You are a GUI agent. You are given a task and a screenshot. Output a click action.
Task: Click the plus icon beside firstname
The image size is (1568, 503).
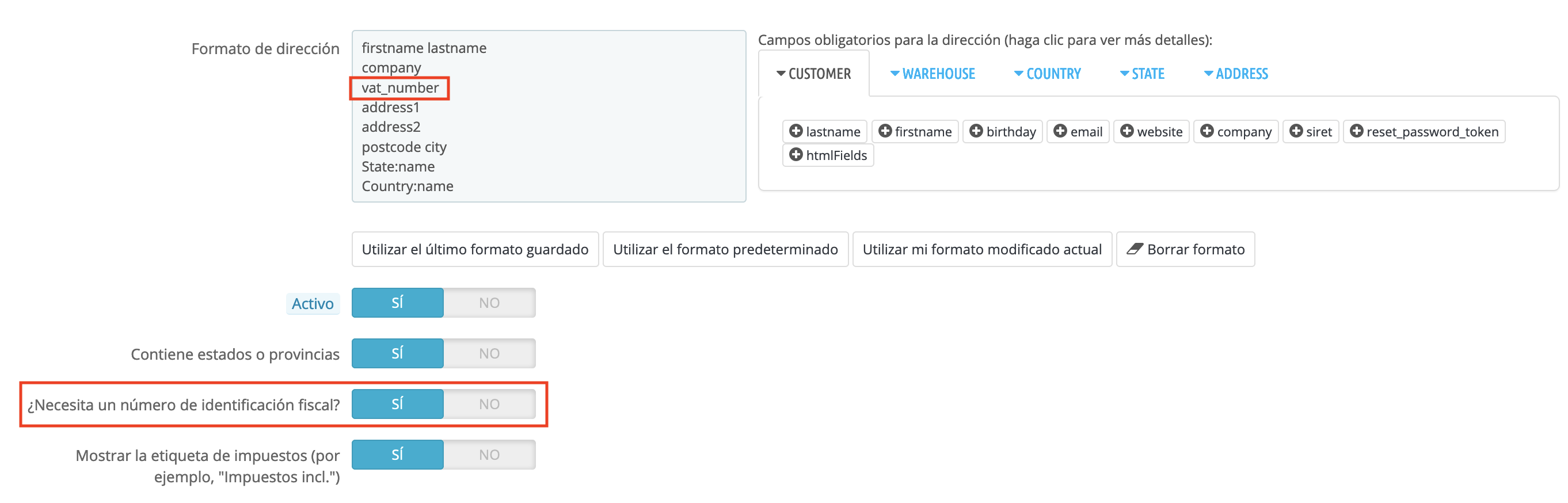click(885, 131)
